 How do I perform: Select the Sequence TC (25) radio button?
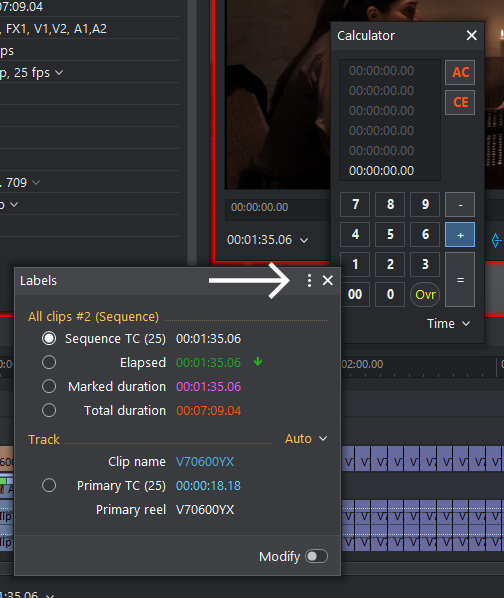[x=49, y=339]
